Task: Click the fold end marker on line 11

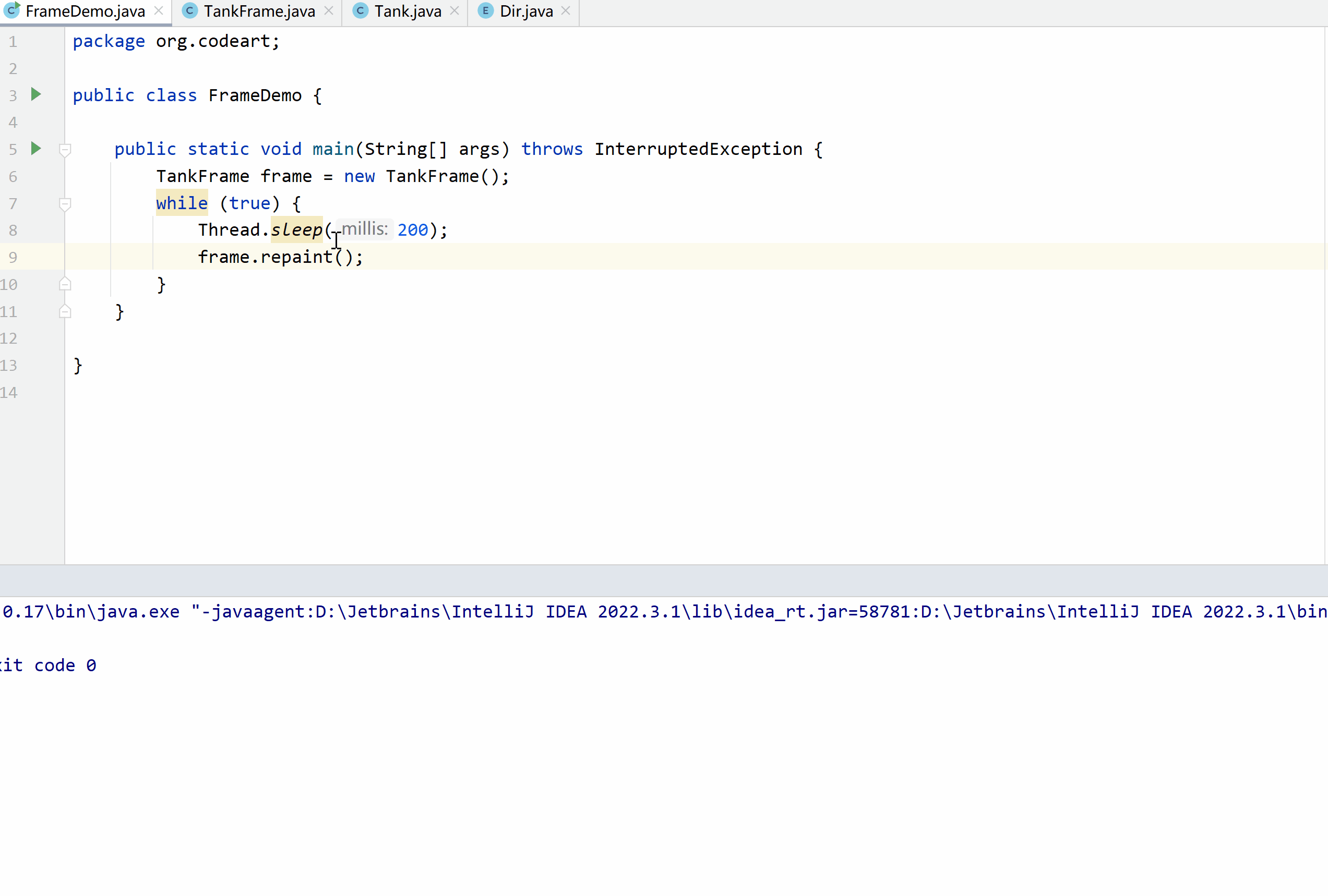Action: [65, 311]
